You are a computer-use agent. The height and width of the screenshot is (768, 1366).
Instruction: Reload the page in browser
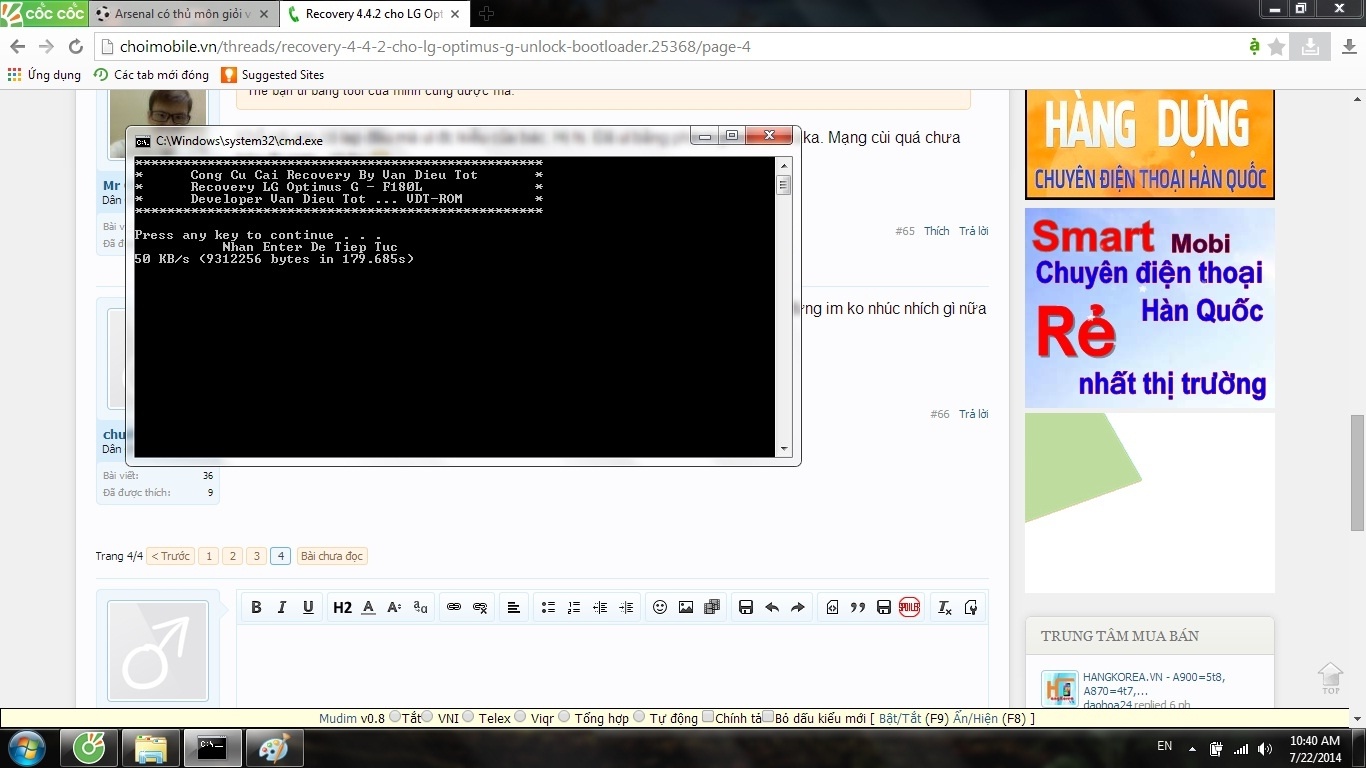pyautogui.click(x=75, y=47)
